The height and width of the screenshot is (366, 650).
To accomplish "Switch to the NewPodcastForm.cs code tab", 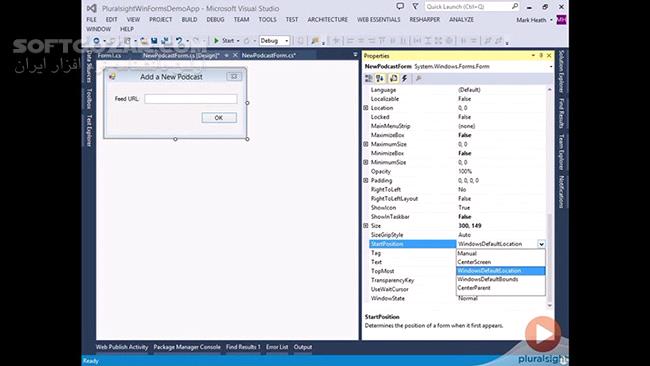I will point(269,55).
